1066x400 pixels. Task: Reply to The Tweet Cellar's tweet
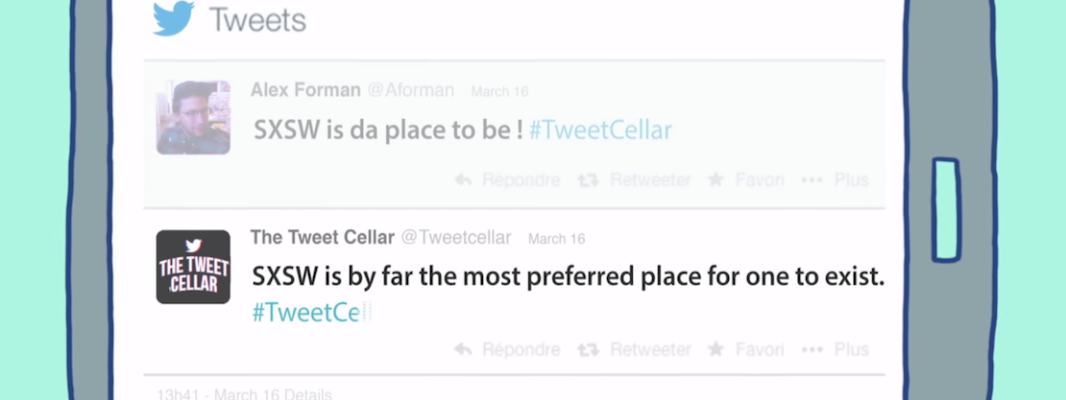pos(507,350)
